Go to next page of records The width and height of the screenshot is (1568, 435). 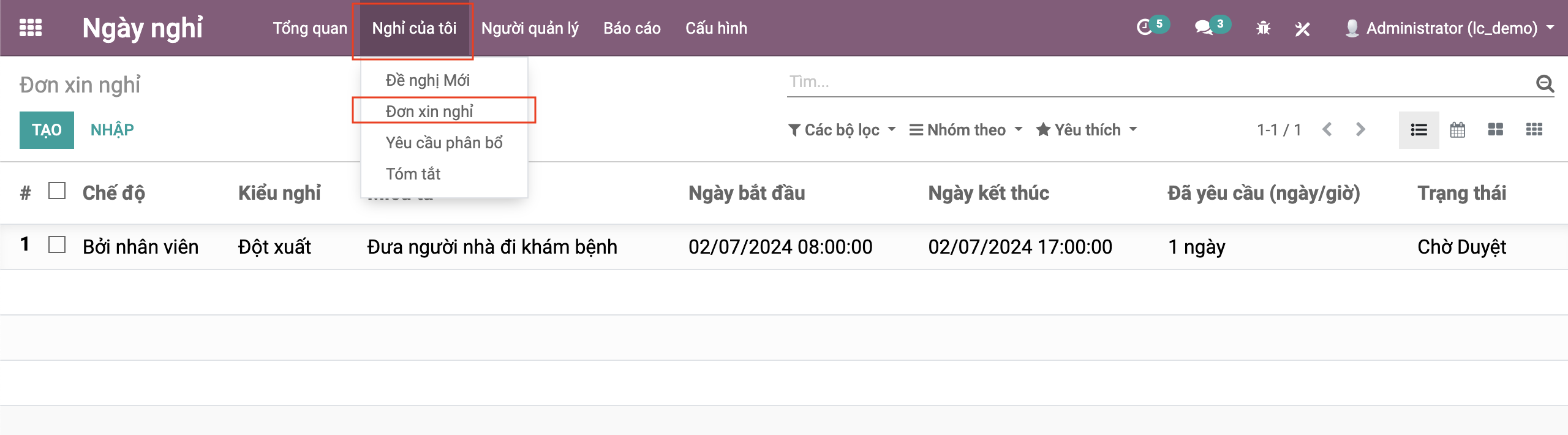1360,130
